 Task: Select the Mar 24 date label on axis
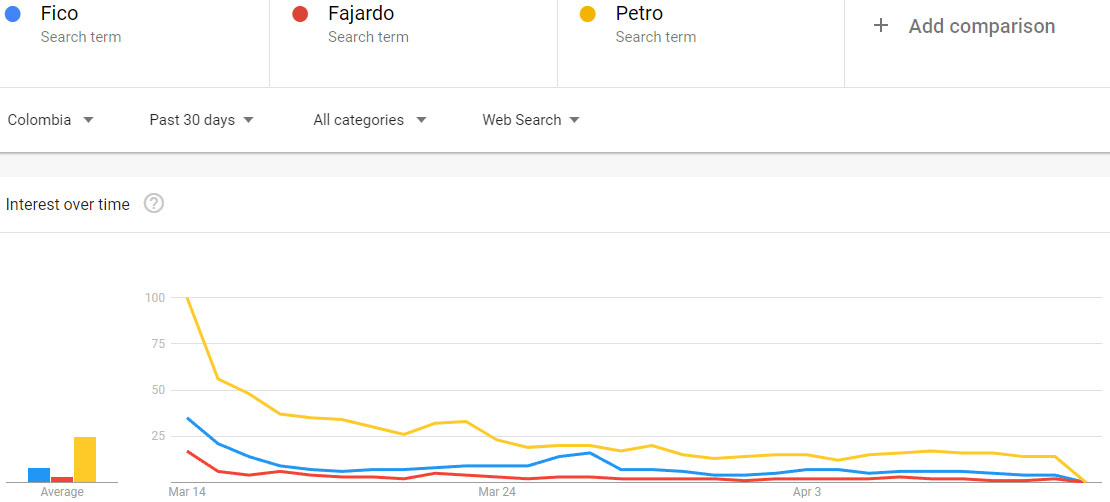click(497, 491)
